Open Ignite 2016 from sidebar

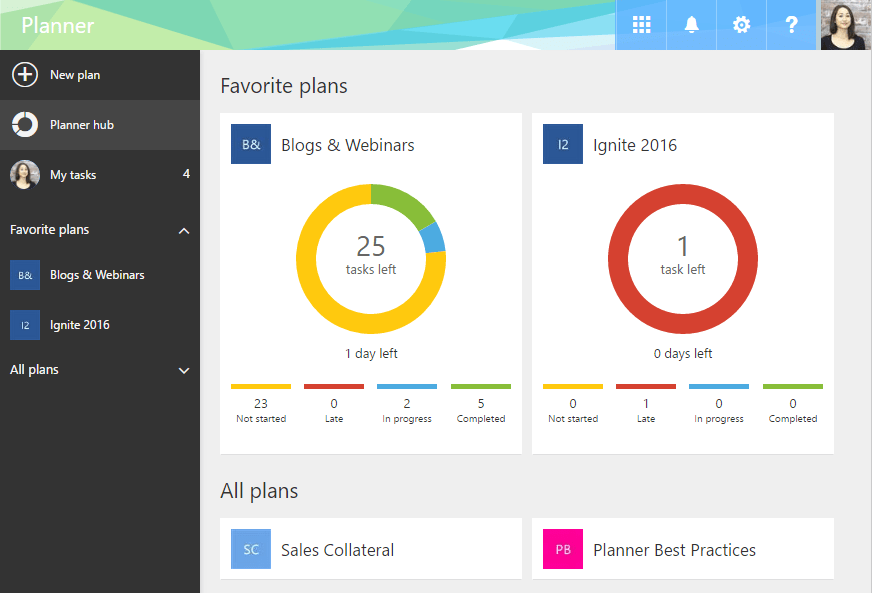[x=100, y=325]
